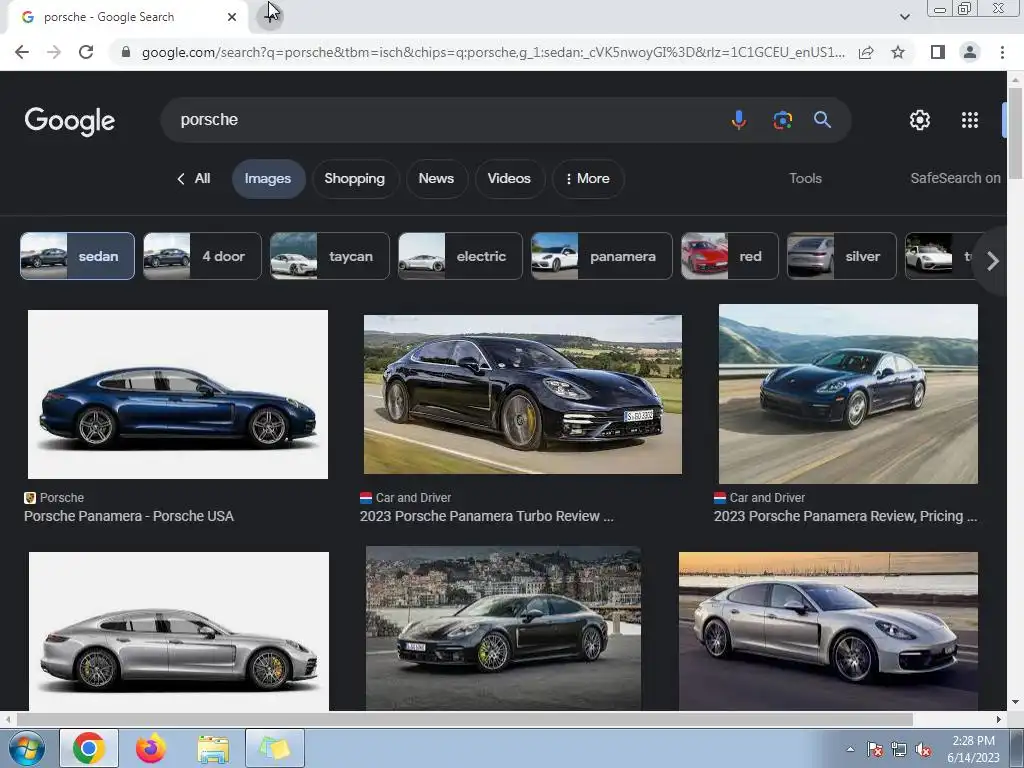Open the Google apps grid

click(970, 120)
